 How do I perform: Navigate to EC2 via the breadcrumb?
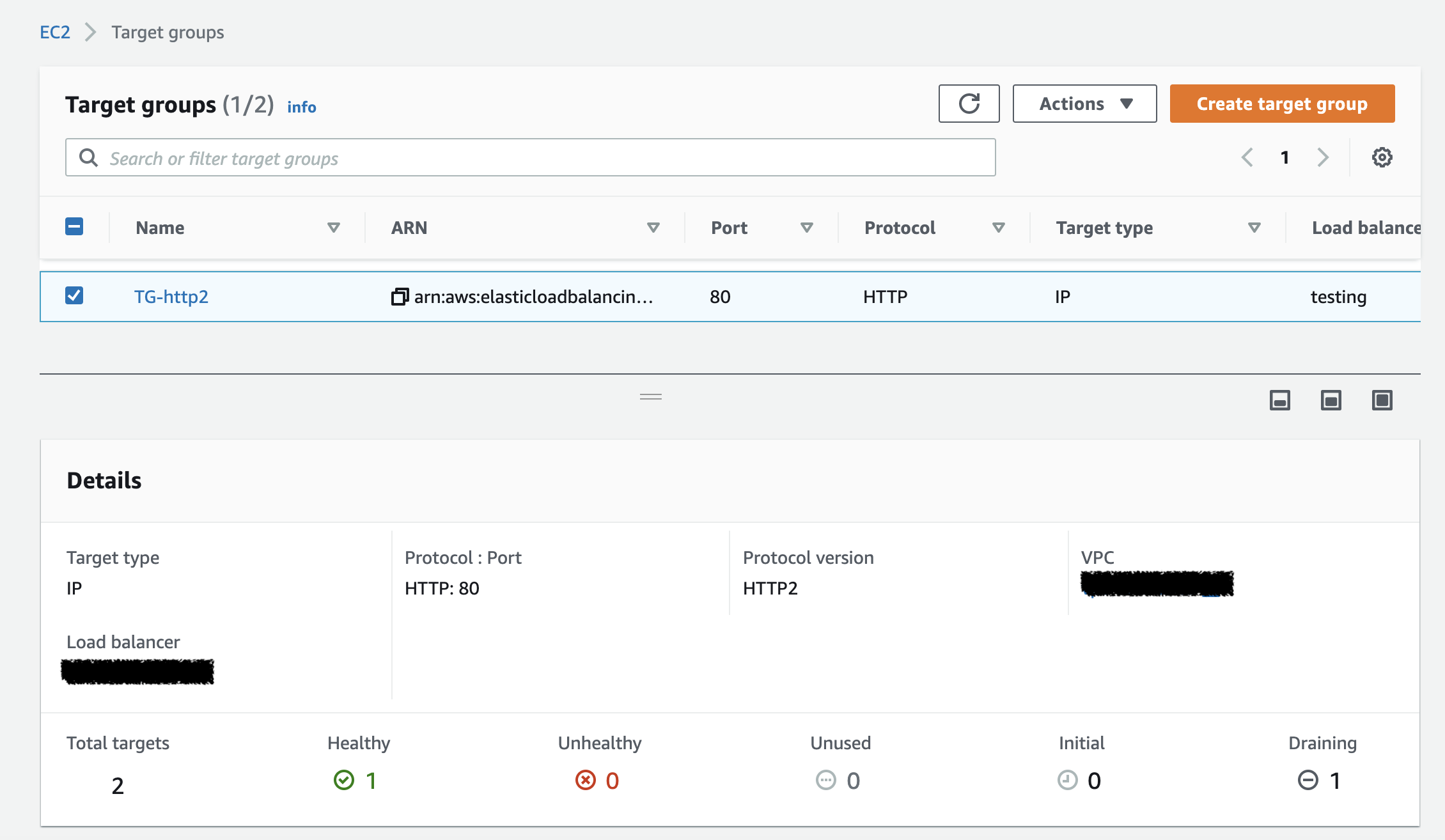pos(54,32)
